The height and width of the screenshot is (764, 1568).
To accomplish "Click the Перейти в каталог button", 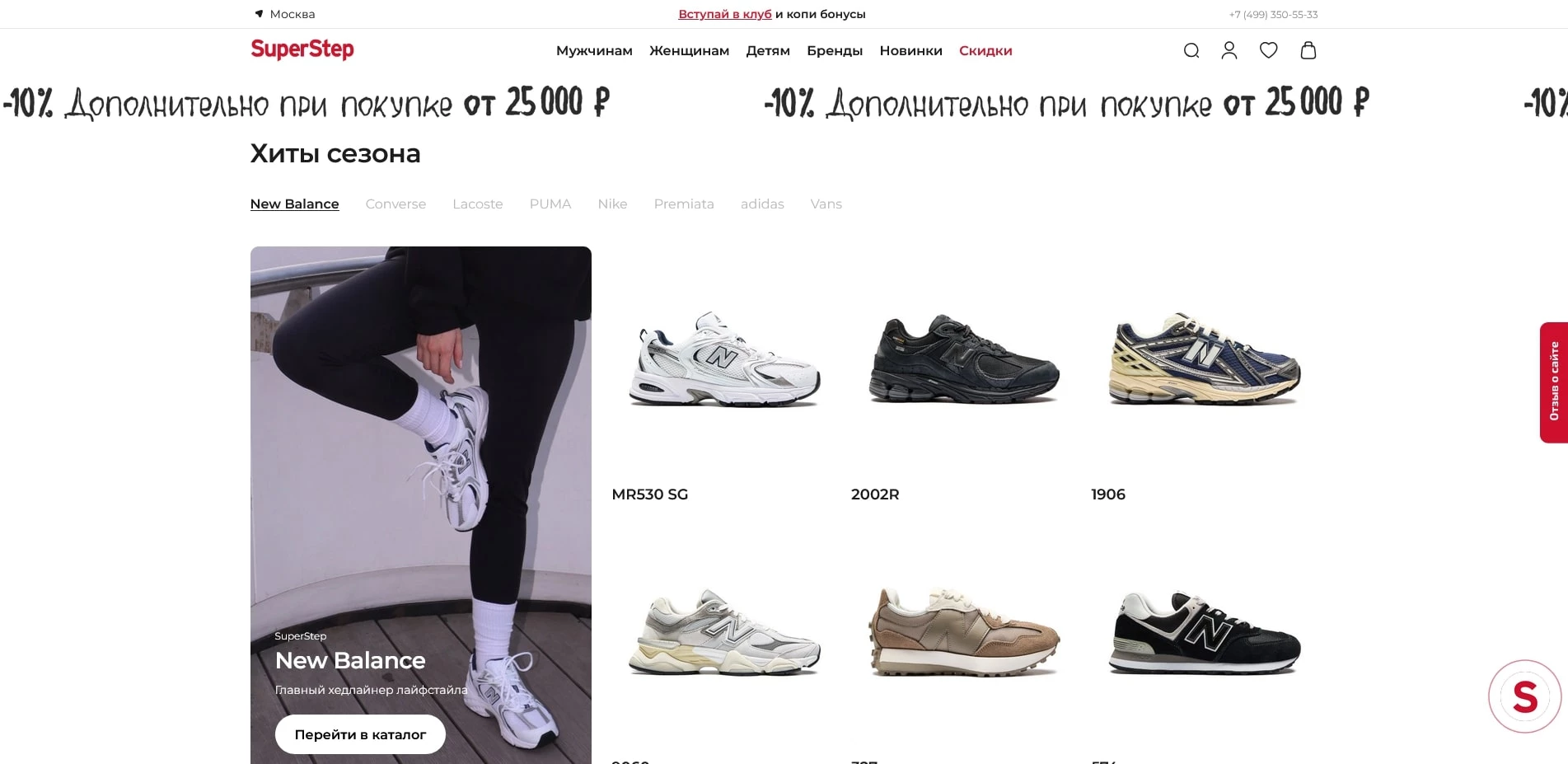I will point(360,734).
